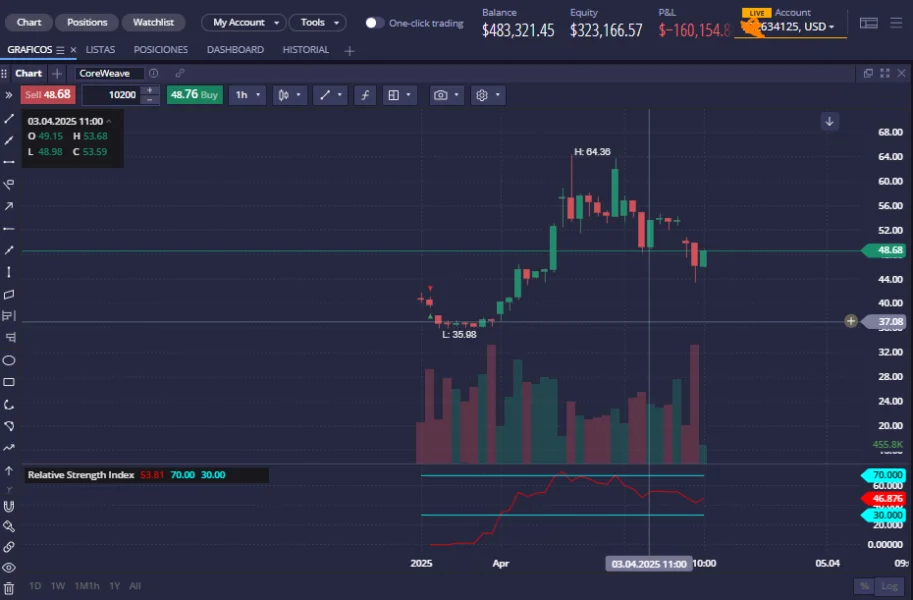This screenshot has height=600, width=913.
Task: Select the parallel channel drawing tool
Action: (9, 294)
